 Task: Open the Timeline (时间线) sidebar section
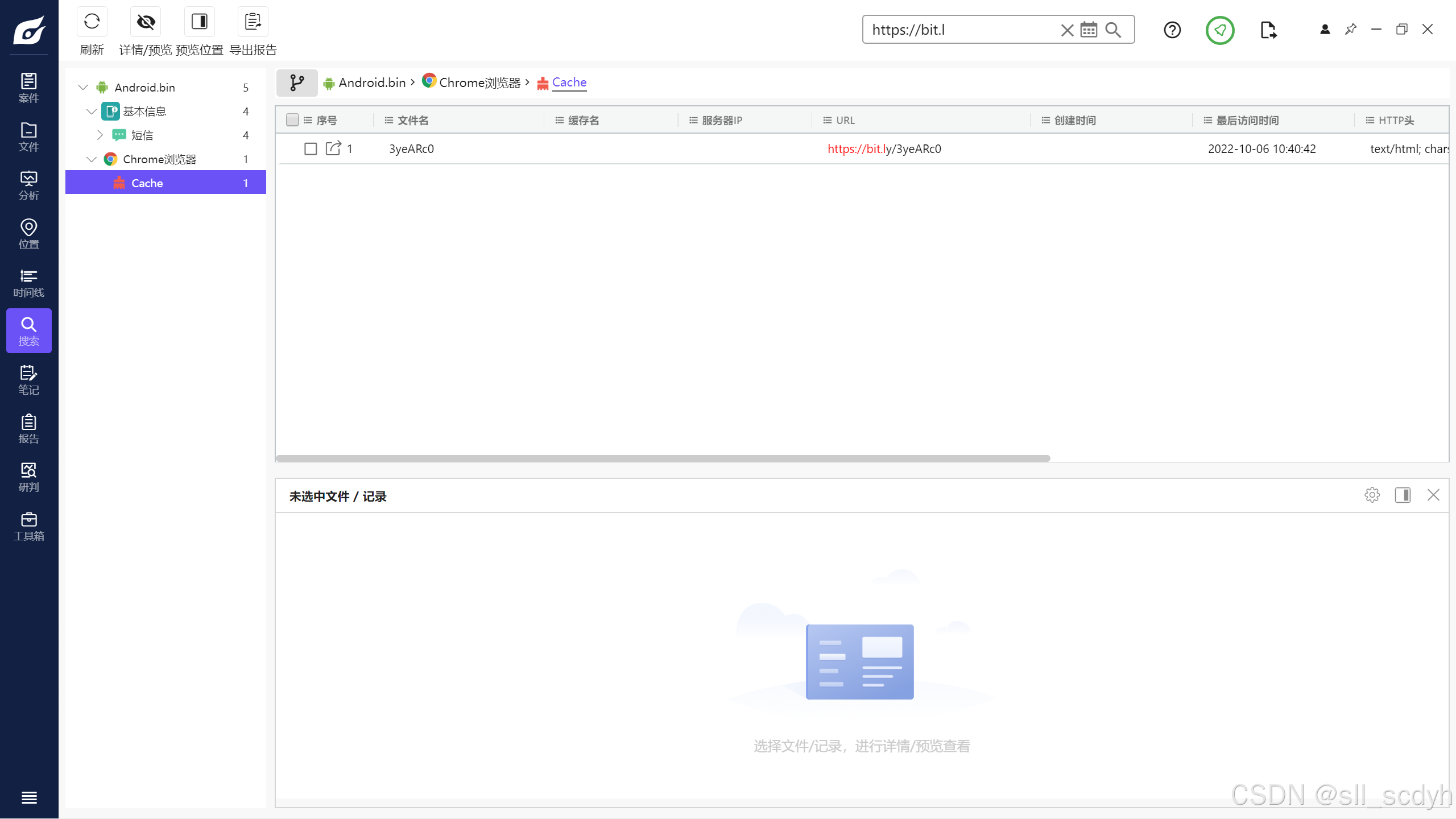(28, 283)
